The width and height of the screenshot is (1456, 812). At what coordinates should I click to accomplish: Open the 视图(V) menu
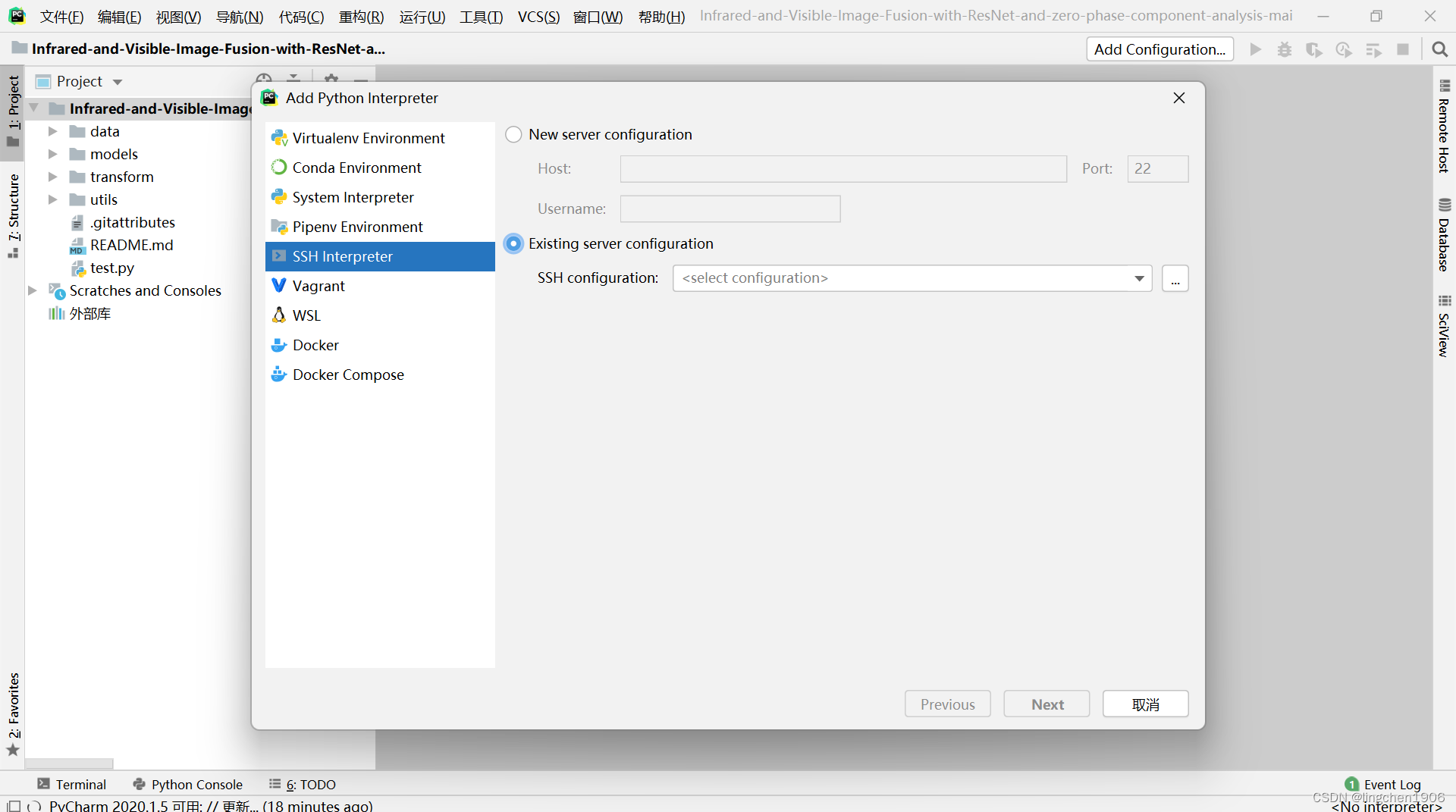178,17
